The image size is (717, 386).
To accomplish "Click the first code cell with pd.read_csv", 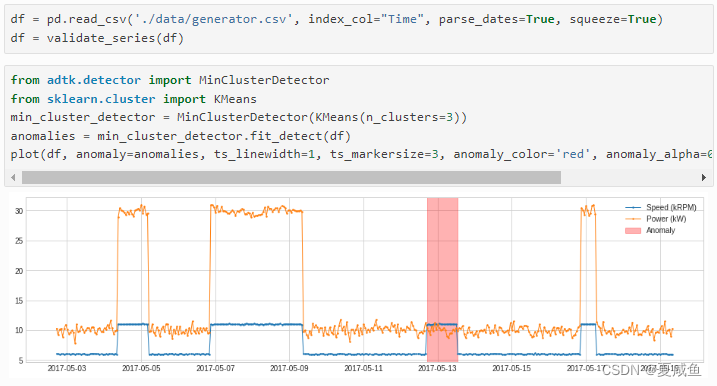I will [359, 29].
